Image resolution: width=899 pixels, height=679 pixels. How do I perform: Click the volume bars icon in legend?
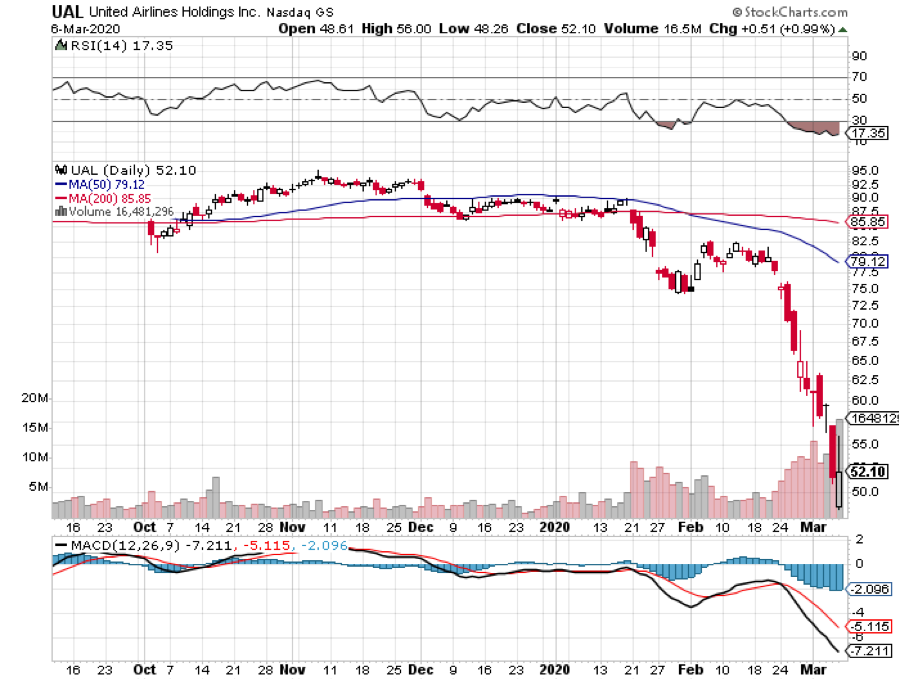tap(61, 212)
